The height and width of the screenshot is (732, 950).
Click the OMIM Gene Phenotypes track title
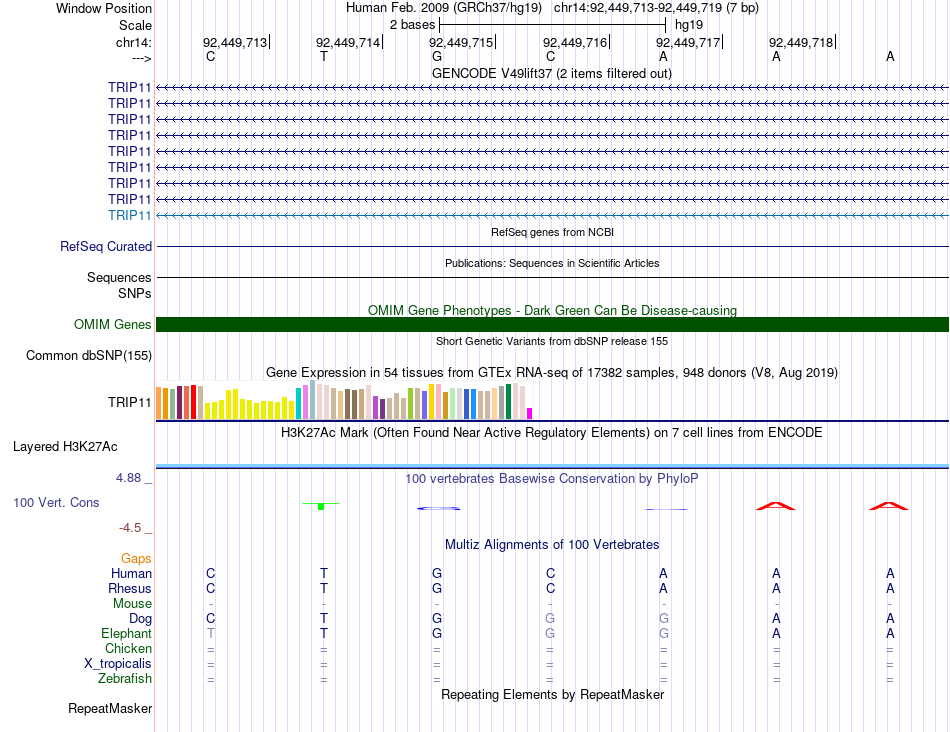pyautogui.click(x=553, y=310)
